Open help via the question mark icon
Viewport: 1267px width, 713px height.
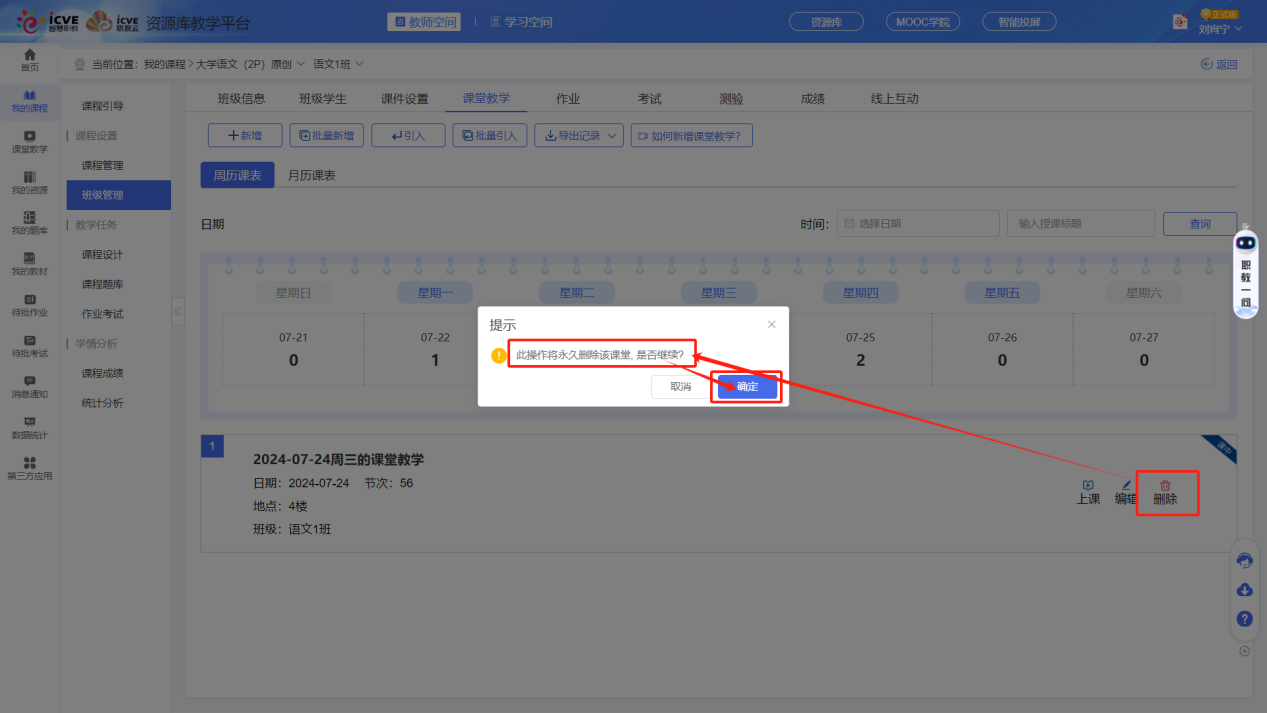1244,619
